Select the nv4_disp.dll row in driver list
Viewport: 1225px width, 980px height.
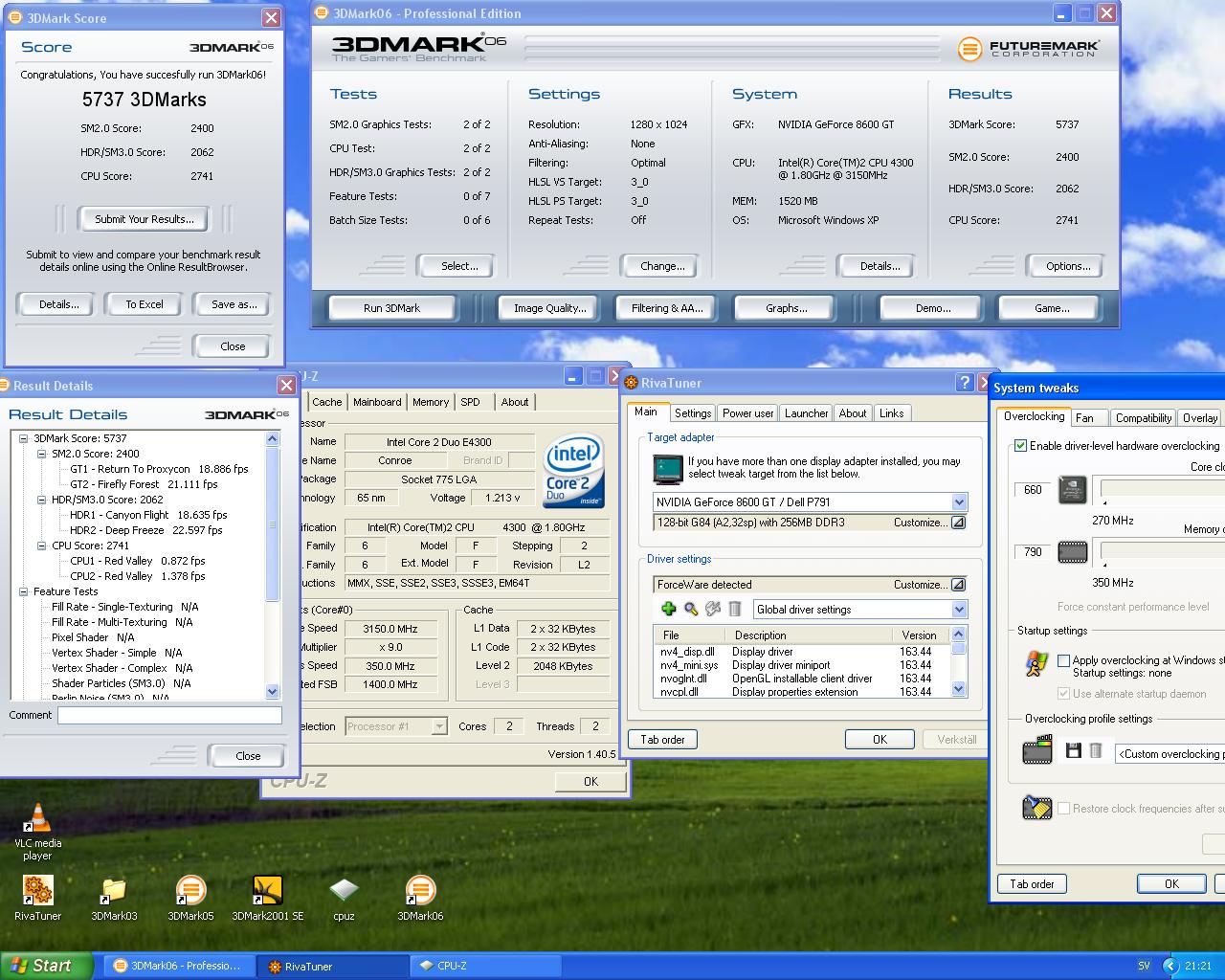pos(801,652)
